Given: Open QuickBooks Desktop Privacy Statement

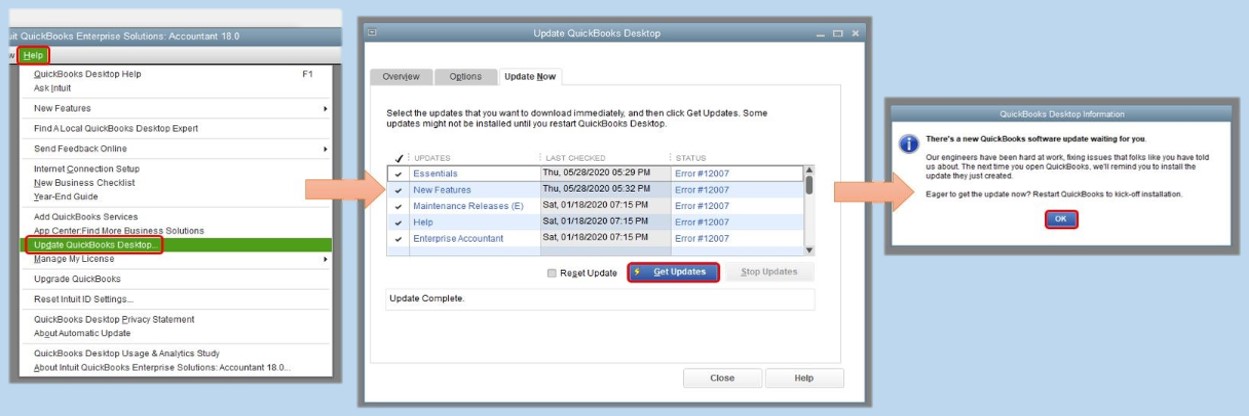Looking at the screenshot, I should pyautogui.click(x=175, y=320).
